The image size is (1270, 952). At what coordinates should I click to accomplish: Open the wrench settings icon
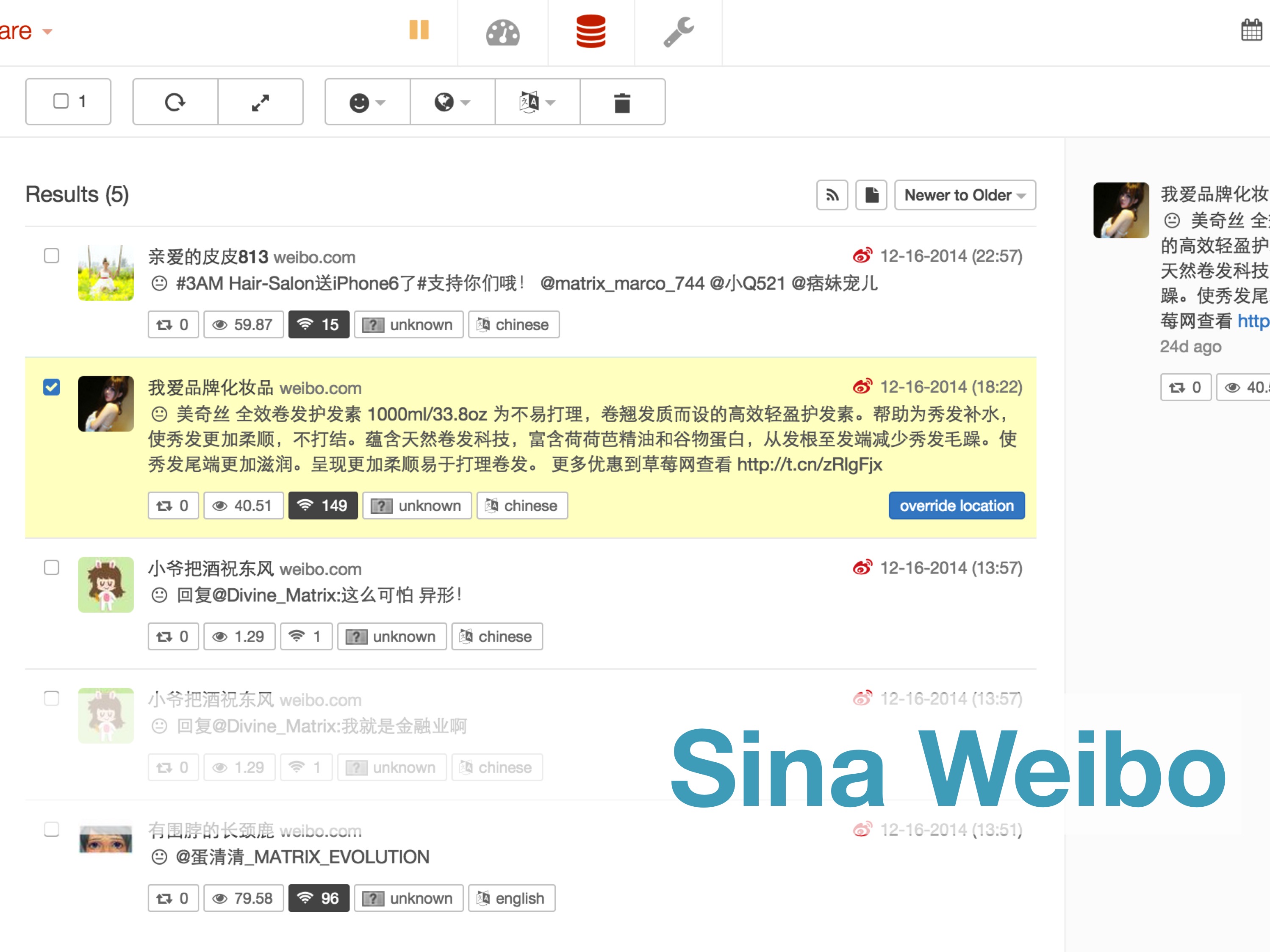click(678, 32)
